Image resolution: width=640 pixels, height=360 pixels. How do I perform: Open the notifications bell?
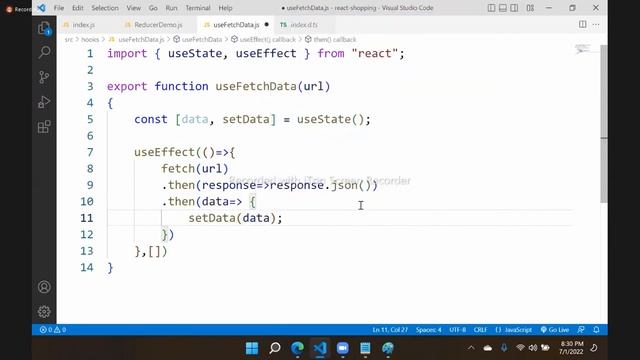coord(596,330)
